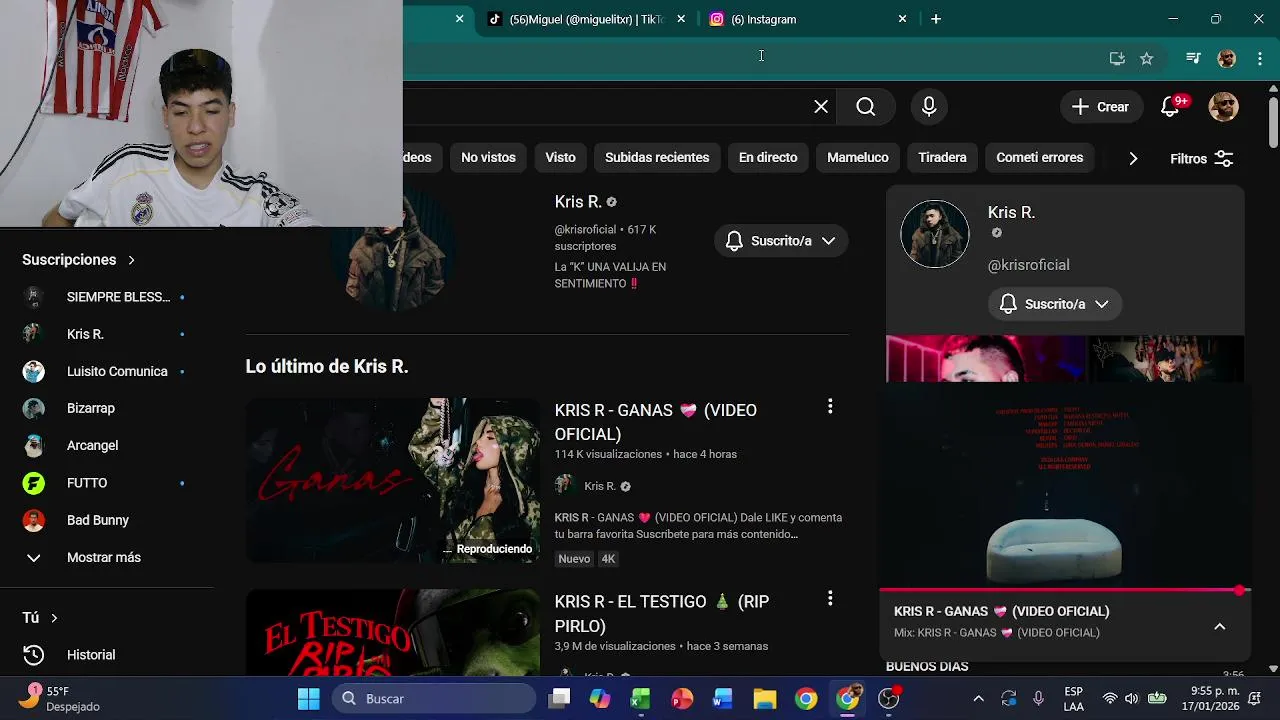Click the taskbar Buscar search field
Screen dimensions: 1280x720
[434, 699]
